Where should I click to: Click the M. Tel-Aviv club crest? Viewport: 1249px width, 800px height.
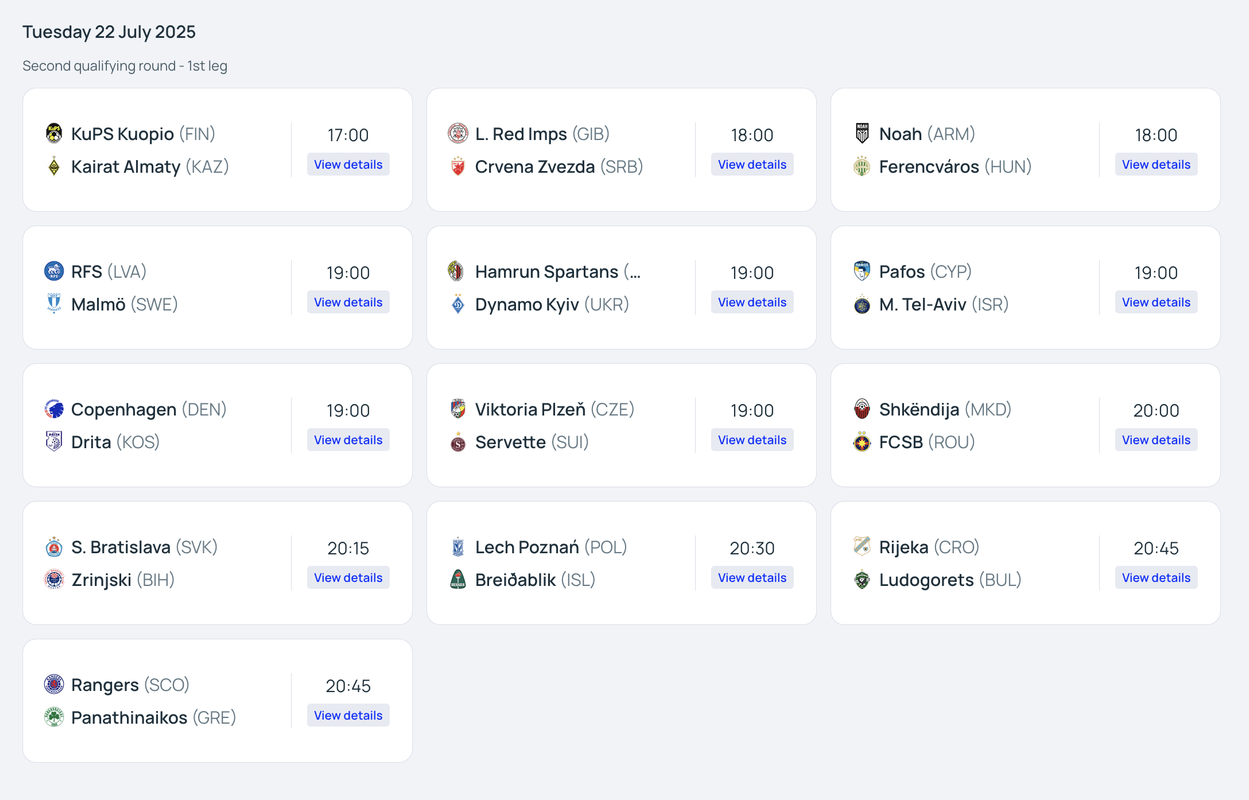862,304
